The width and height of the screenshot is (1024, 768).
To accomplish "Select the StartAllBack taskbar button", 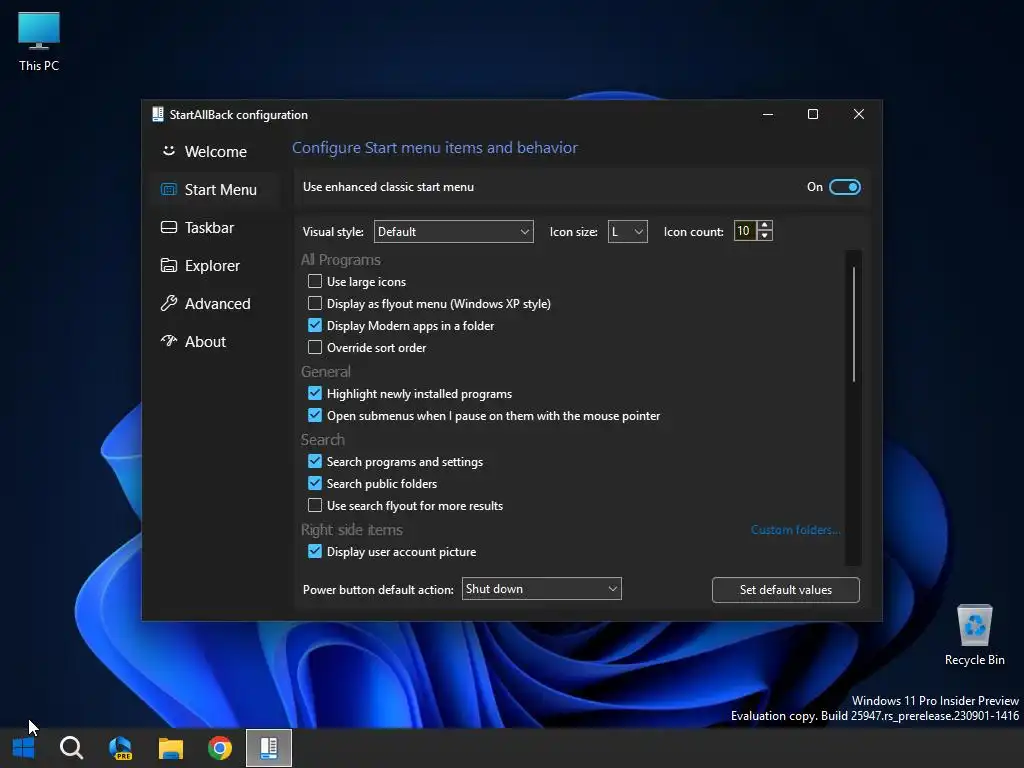I will [269, 748].
